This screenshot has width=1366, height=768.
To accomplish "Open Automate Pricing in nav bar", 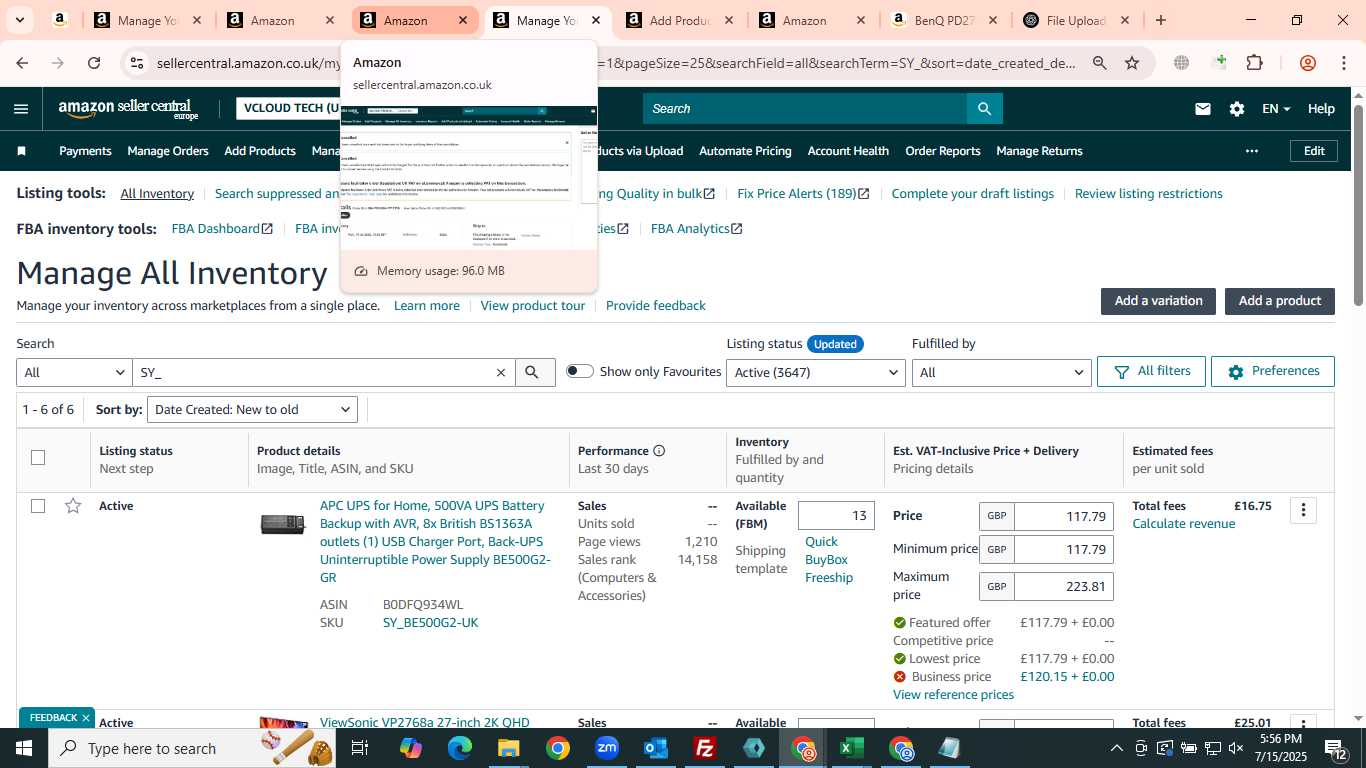I will point(745,151).
